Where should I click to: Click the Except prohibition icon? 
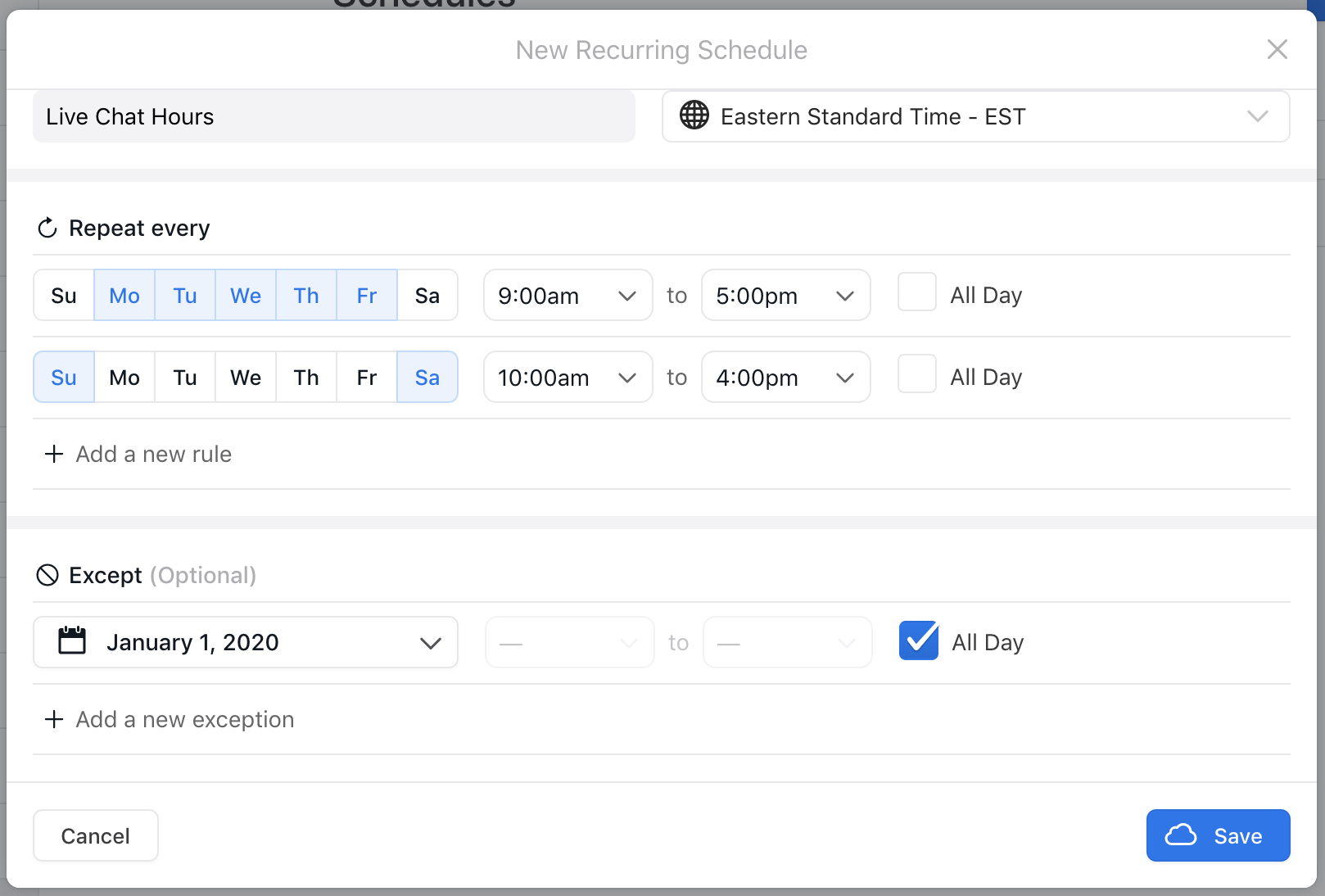47,575
